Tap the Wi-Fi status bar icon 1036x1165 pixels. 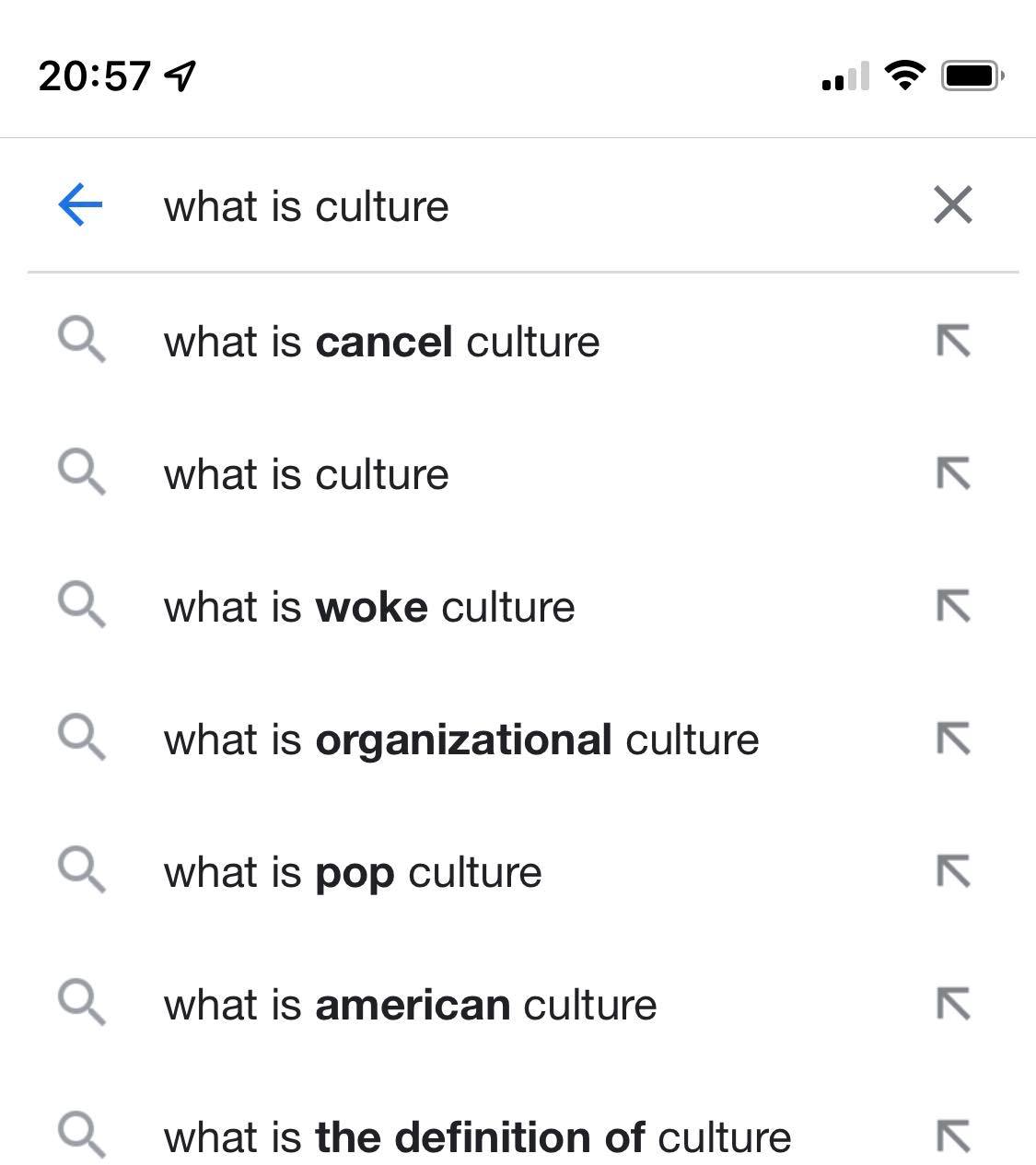(904, 76)
